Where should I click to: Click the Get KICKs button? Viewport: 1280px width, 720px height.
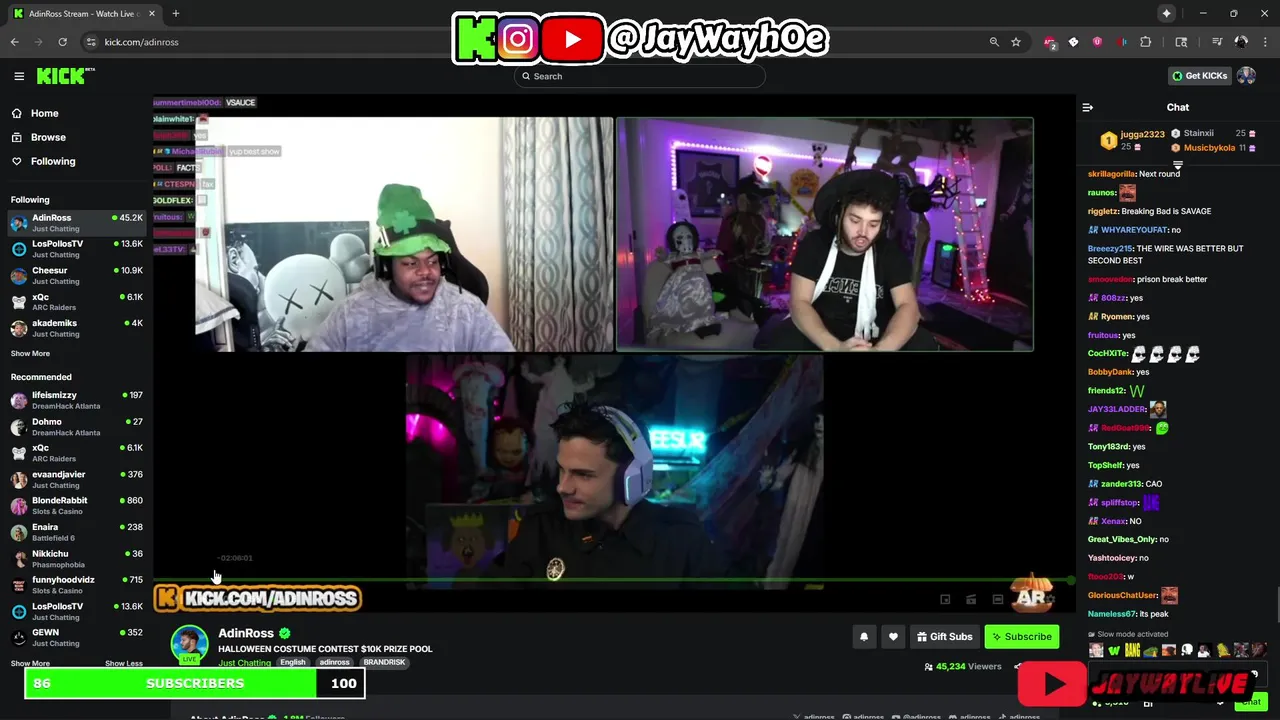pyautogui.click(x=1199, y=76)
